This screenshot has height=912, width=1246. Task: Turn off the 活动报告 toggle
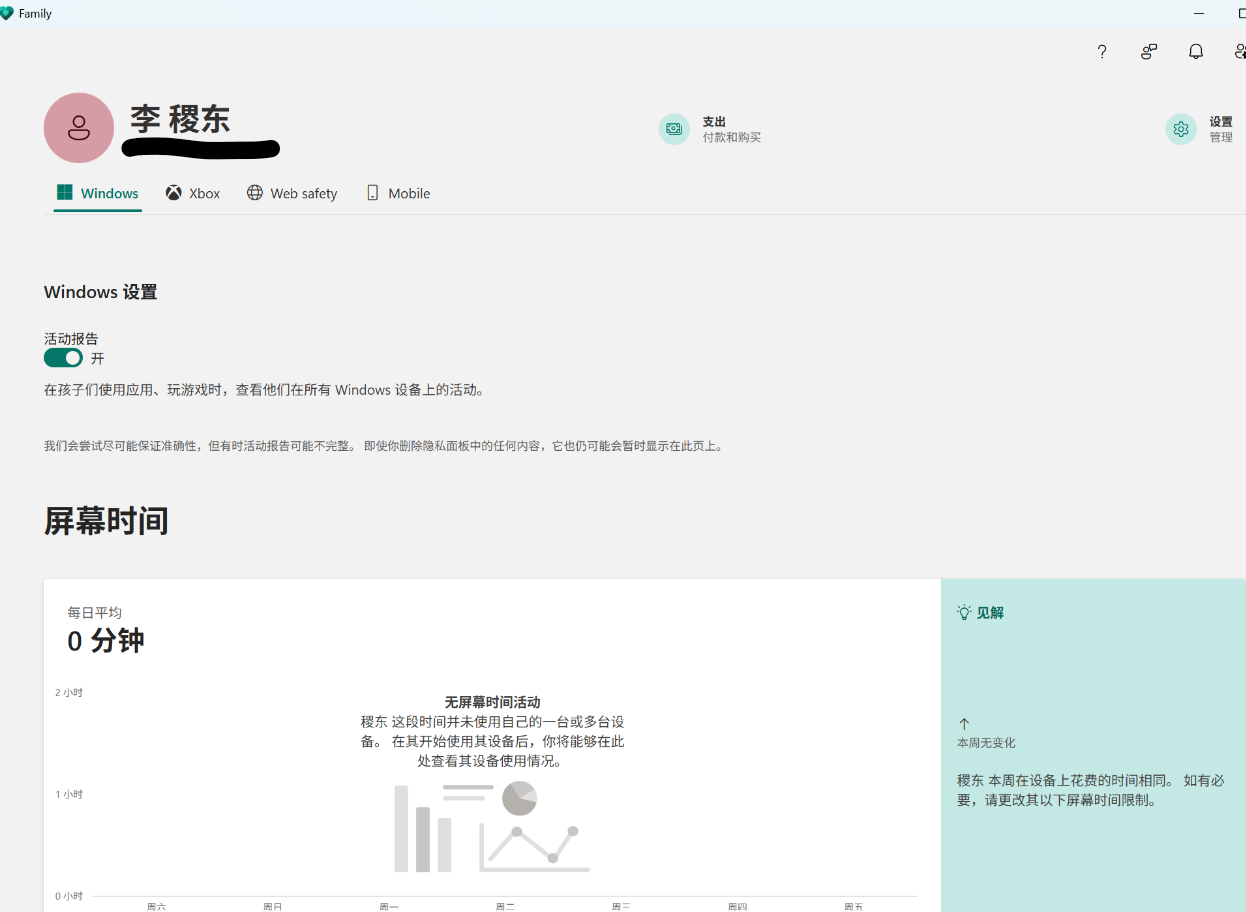(63, 358)
